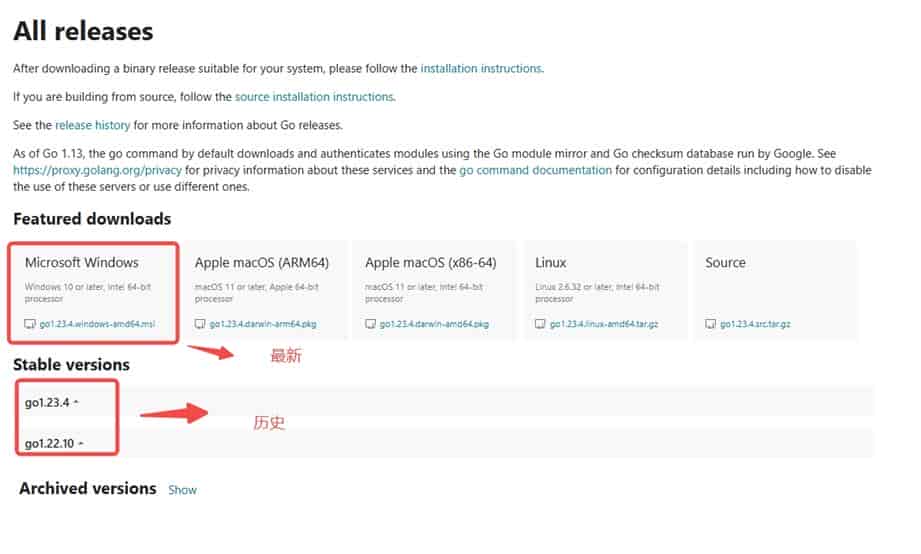Select the Source download card title
The image size is (921, 554).
(x=725, y=263)
